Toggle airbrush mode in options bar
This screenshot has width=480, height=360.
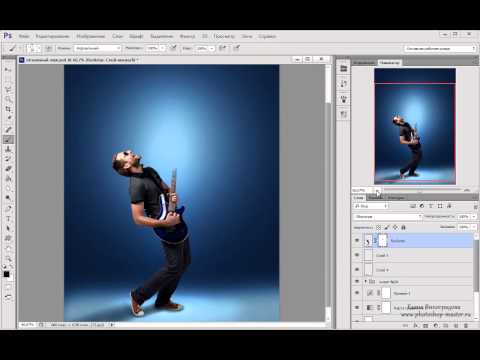point(223,48)
